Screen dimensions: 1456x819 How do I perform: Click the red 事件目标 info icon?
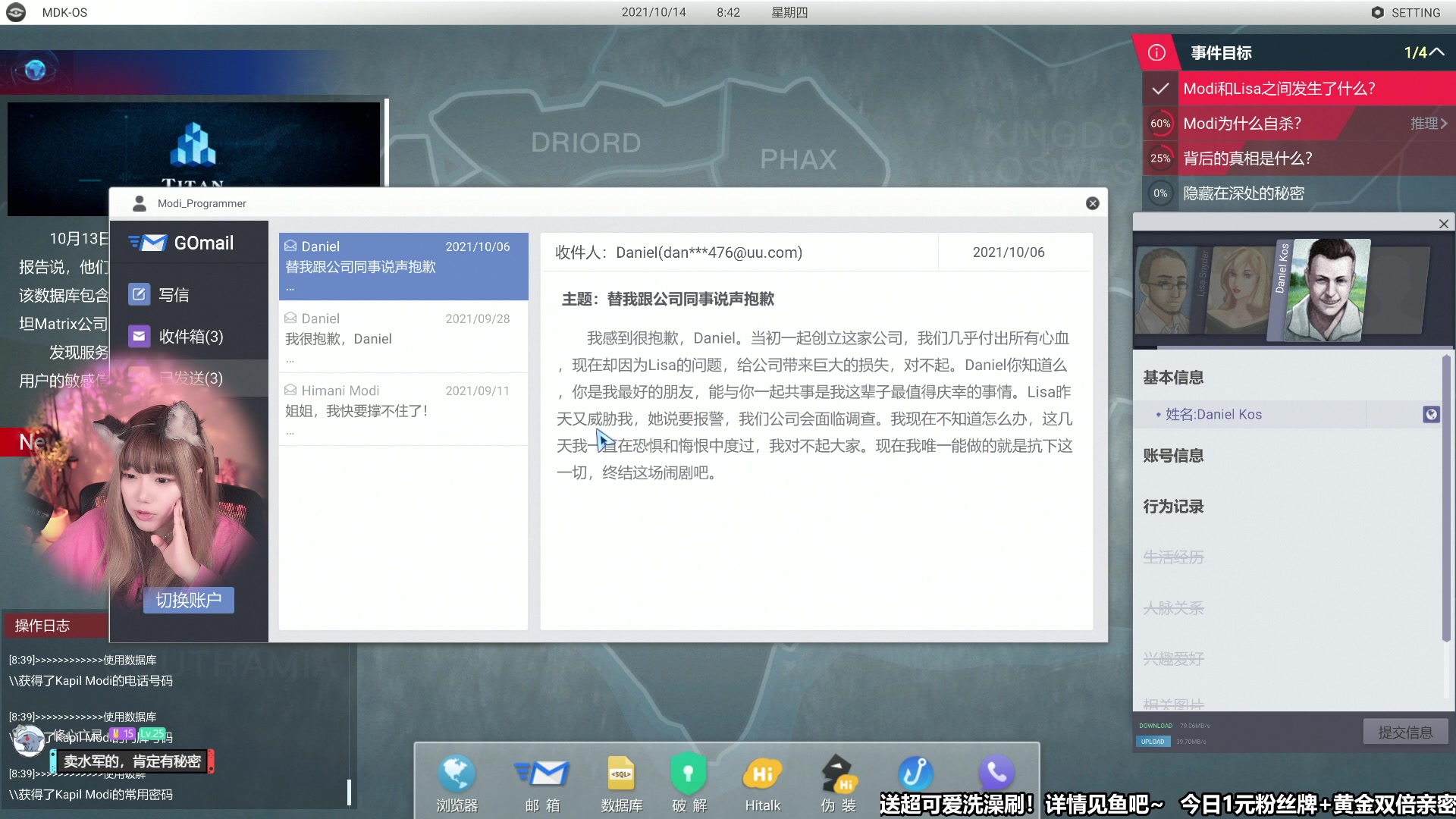[1156, 52]
